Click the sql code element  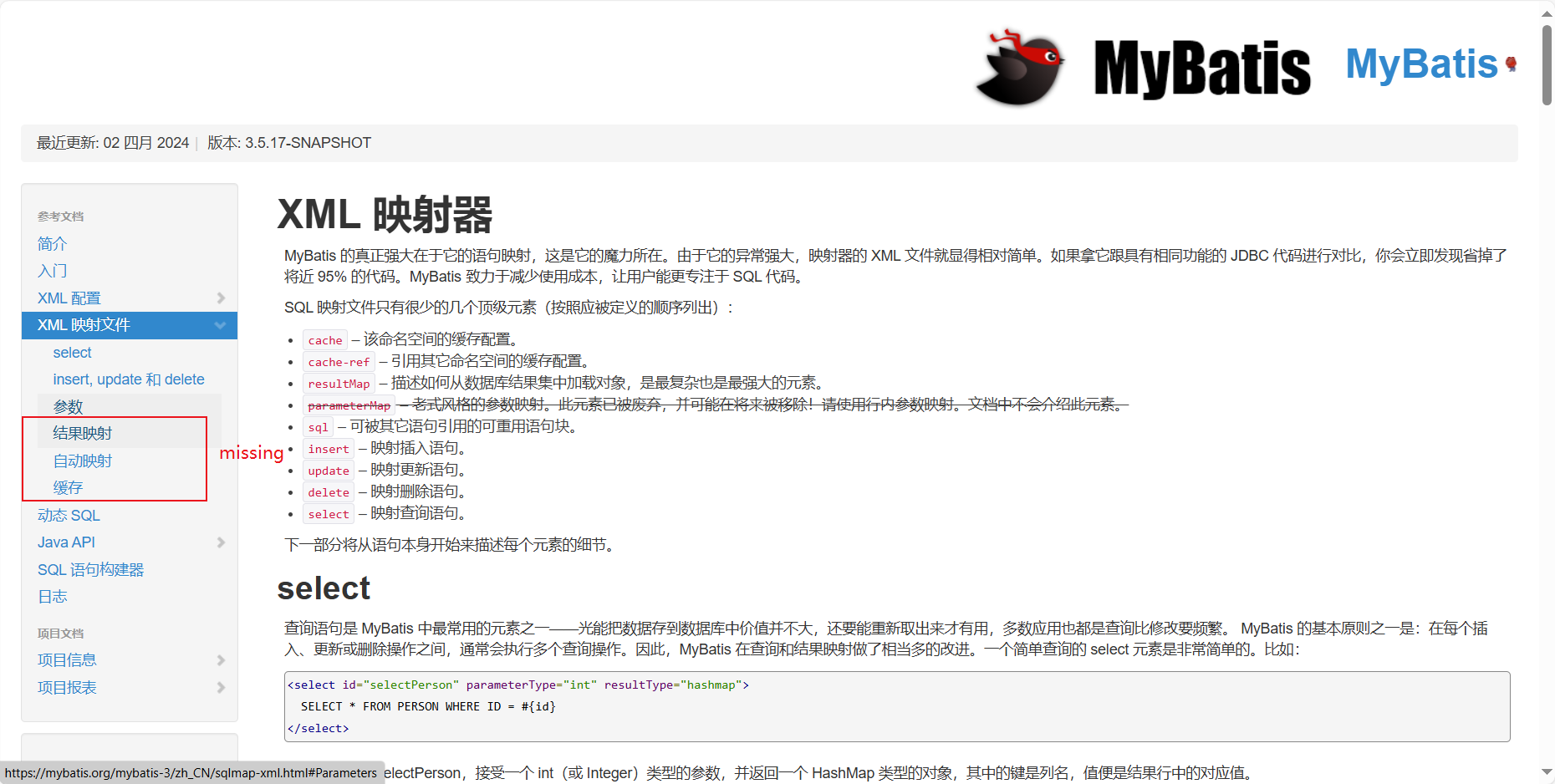click(x=318, y=427)
